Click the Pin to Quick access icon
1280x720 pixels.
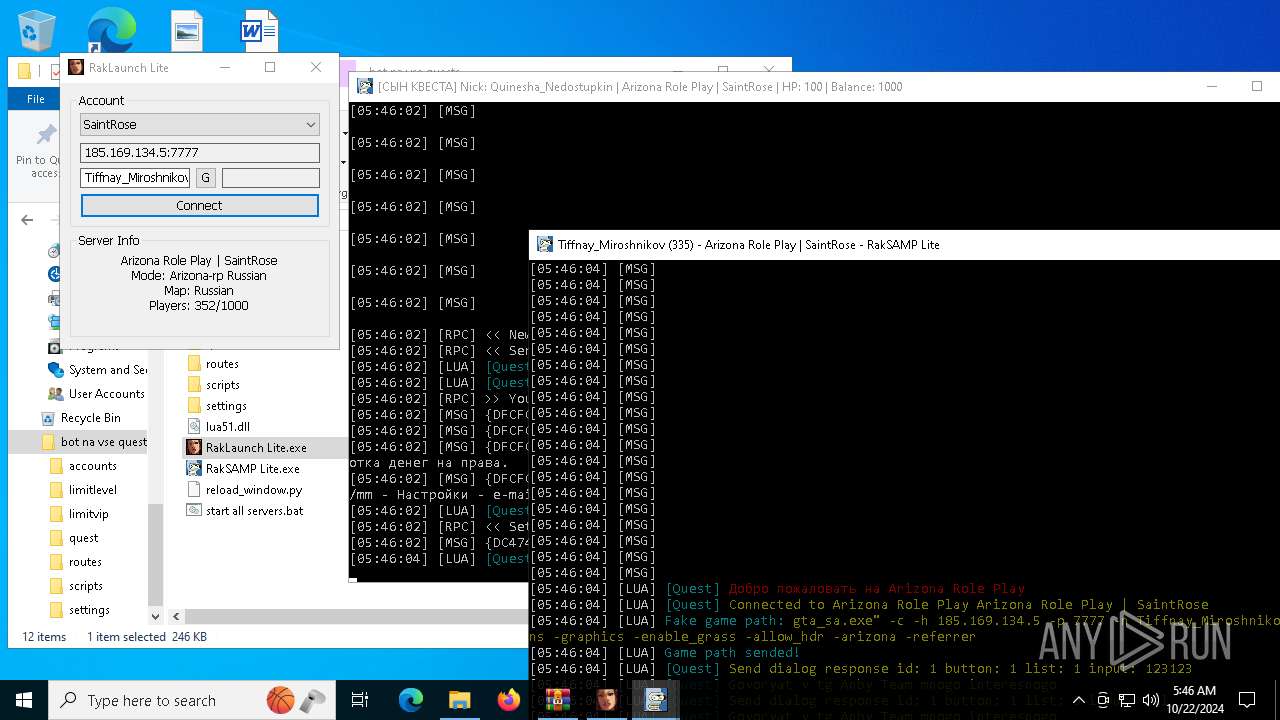point(46,135)
